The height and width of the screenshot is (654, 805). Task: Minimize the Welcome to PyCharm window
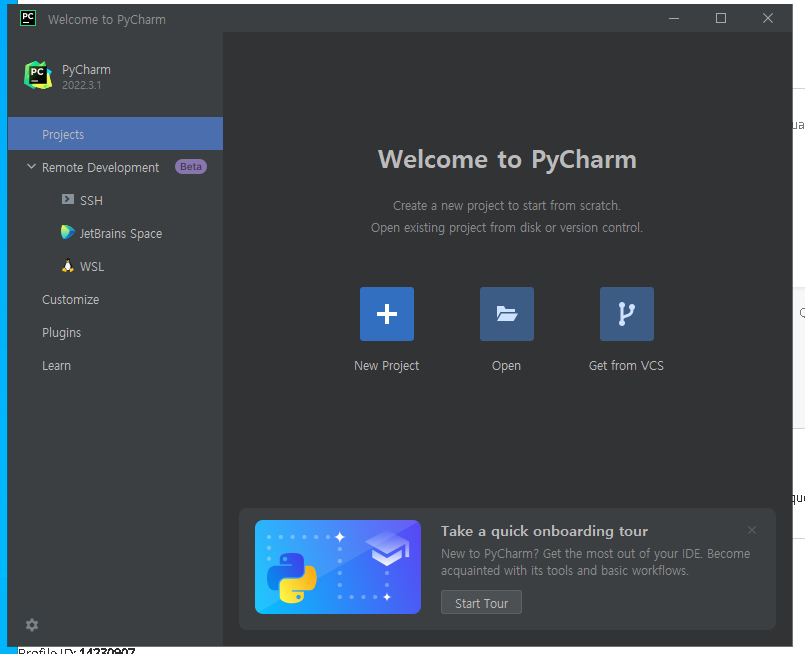pos(674,18)
